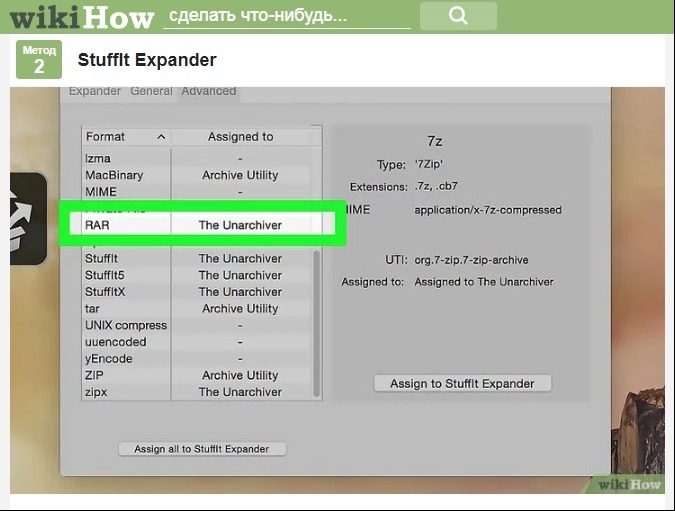Click Assign to StuffIt Expander button
Screen dimensions: 675x511
[462, 384]
